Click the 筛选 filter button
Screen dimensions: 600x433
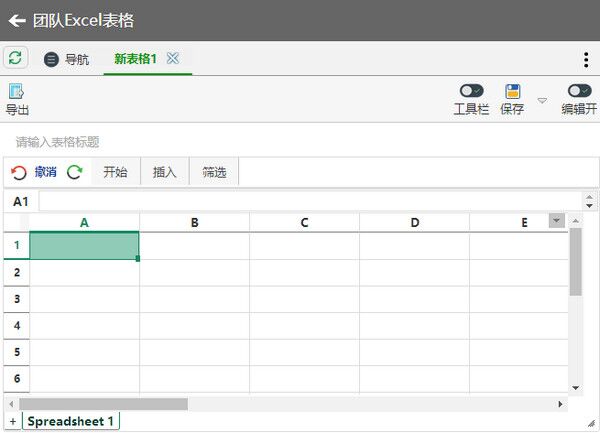pos(214,172)
